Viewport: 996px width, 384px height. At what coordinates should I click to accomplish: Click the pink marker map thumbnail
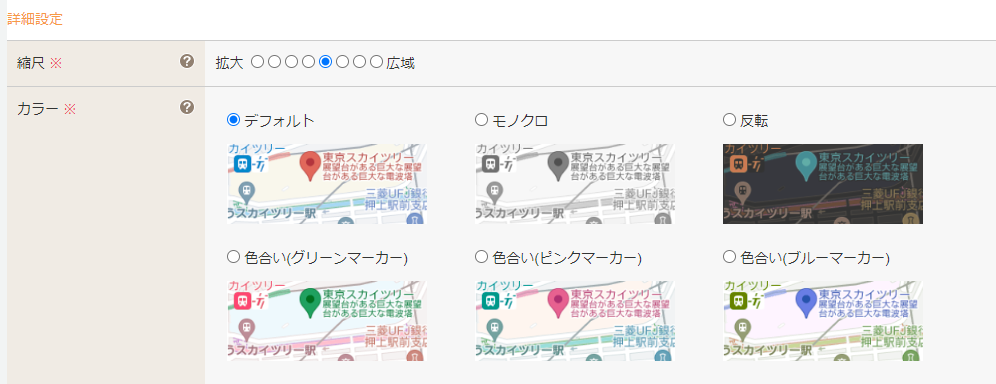(x=575, y=321)
